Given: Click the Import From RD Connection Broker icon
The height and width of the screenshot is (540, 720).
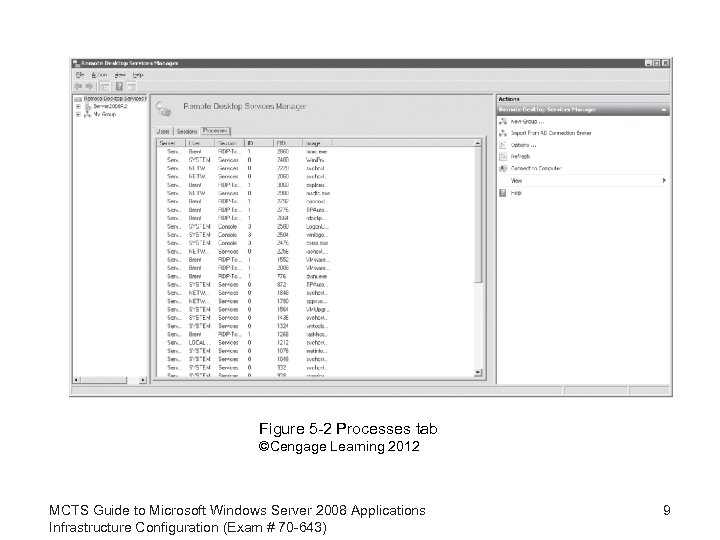Looking at the screenshot, I should (503, 133).
